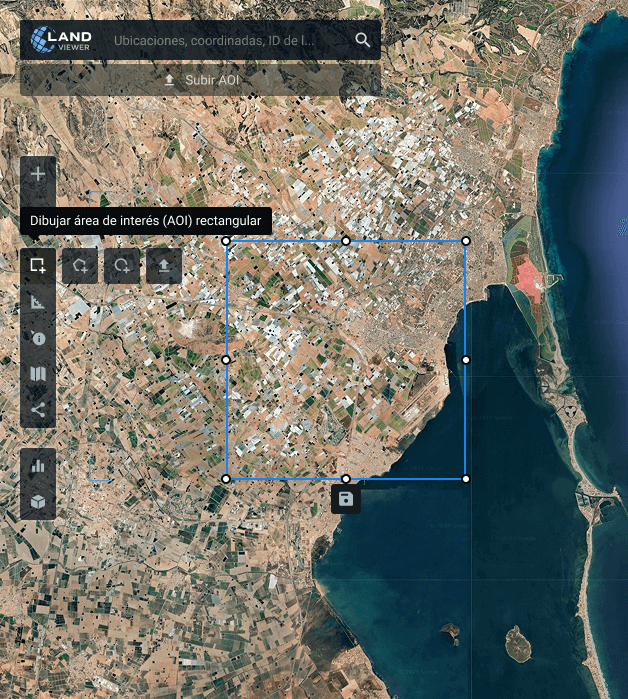The width and height of the screenshot is (628, 699).
Task: Click the top-left corner handle of AOI rectangle
Action: coord(226,241)
